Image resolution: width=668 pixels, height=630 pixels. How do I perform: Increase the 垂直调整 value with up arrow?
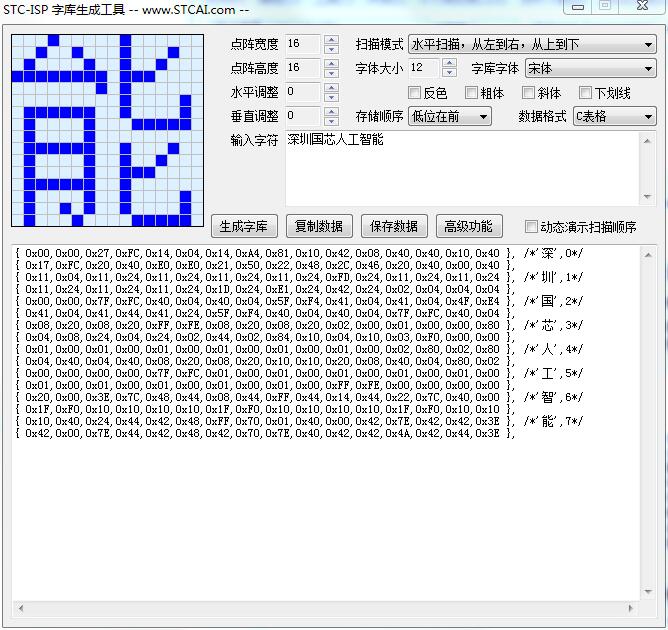pos(331,112)
